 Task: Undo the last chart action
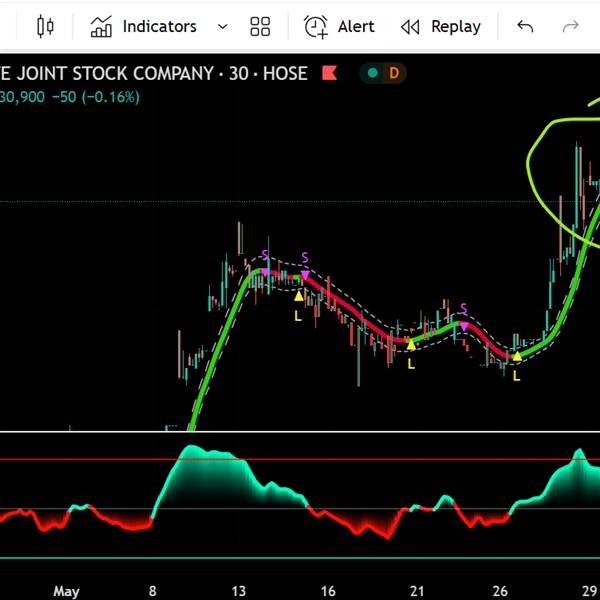point(525,26)
